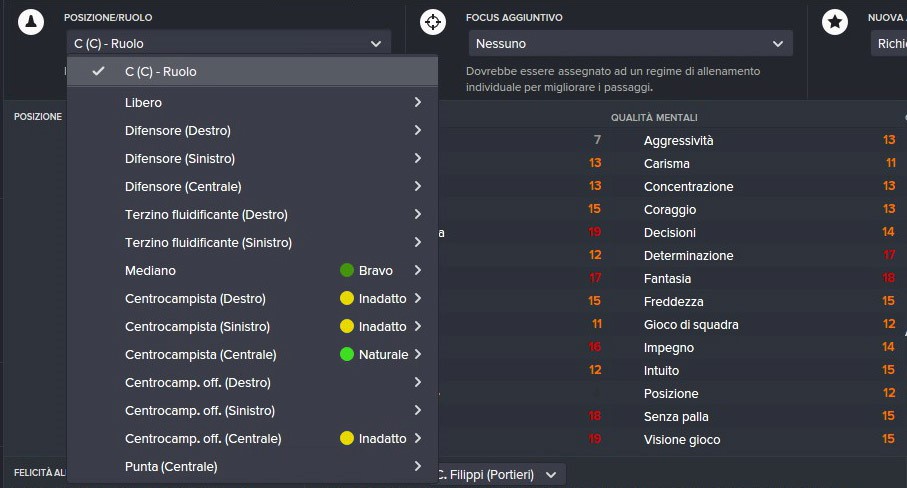Click the cone icon beside Posizione/Ruolo

[x=31, y=22]
